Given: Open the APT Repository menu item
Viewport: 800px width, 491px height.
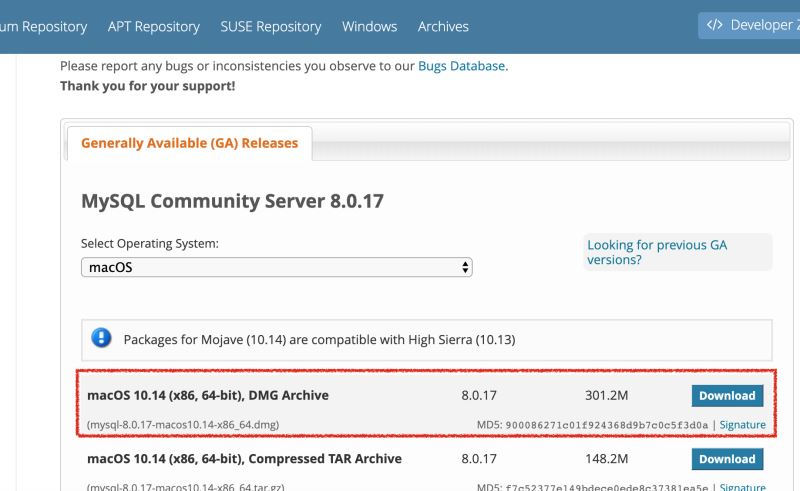Looking at the screenshot, I should 154,26.
